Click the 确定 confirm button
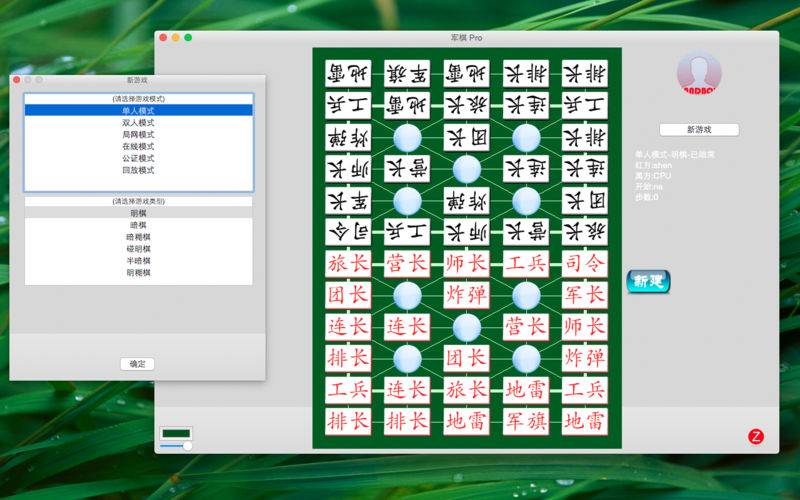Viewport: 800px width, 500px height. 137,364
